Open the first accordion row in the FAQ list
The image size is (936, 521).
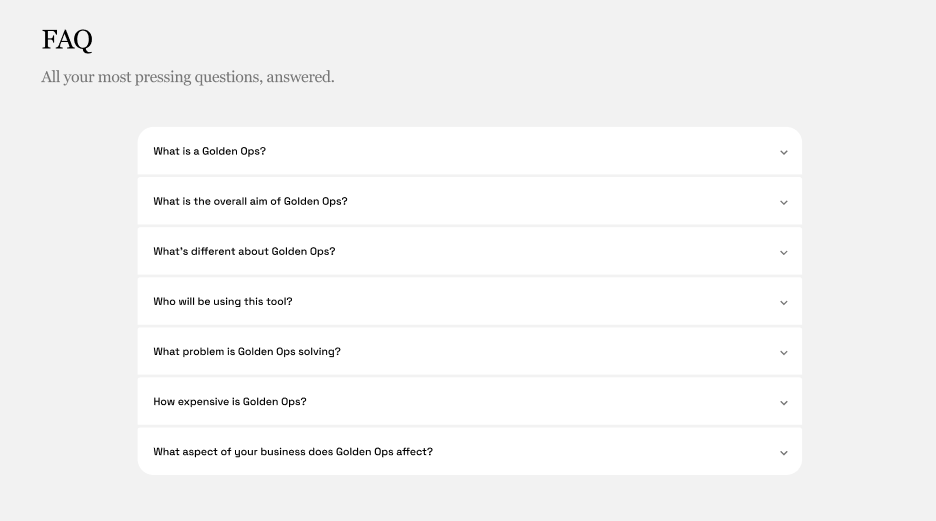(x=469, y=152)
